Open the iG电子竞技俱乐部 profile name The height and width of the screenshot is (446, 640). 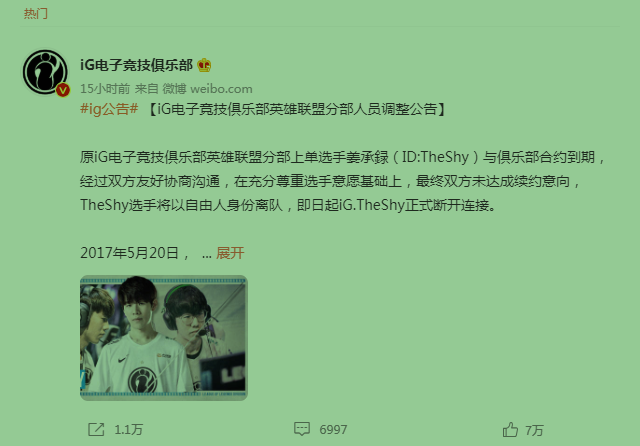(136, 65)
